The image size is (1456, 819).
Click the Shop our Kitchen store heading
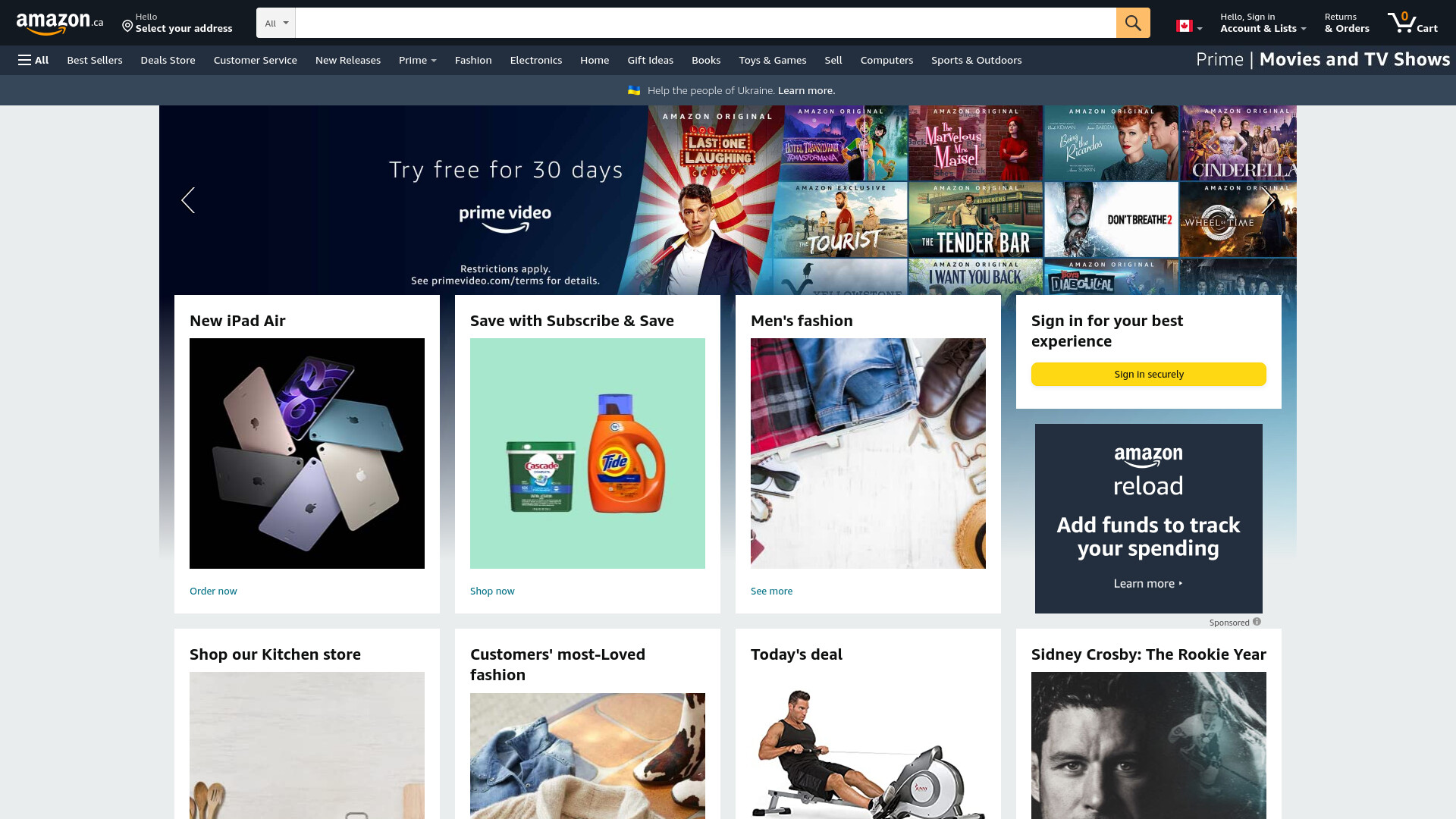pos(275,654)
